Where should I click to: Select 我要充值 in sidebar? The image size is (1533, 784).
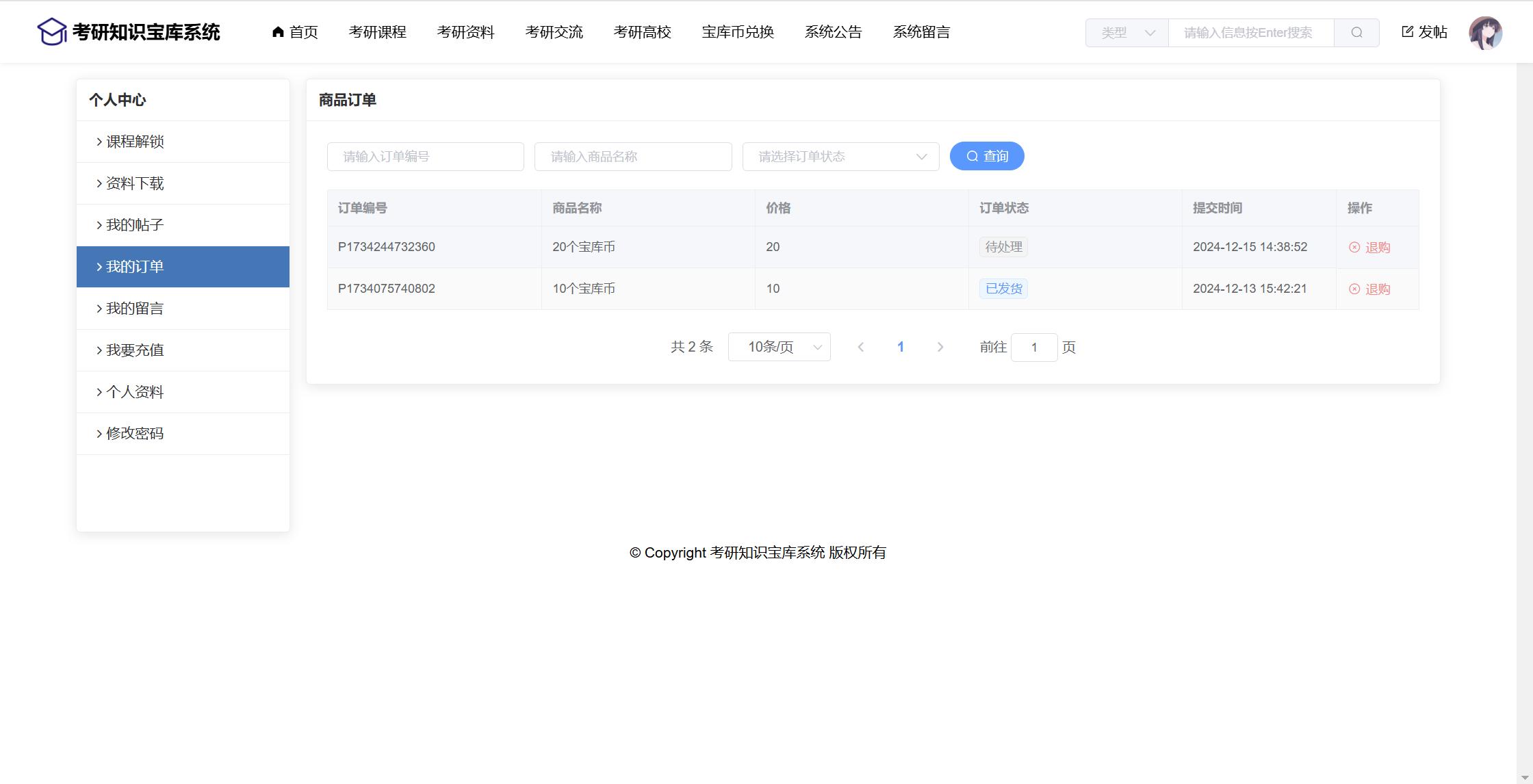pos(135,350)
